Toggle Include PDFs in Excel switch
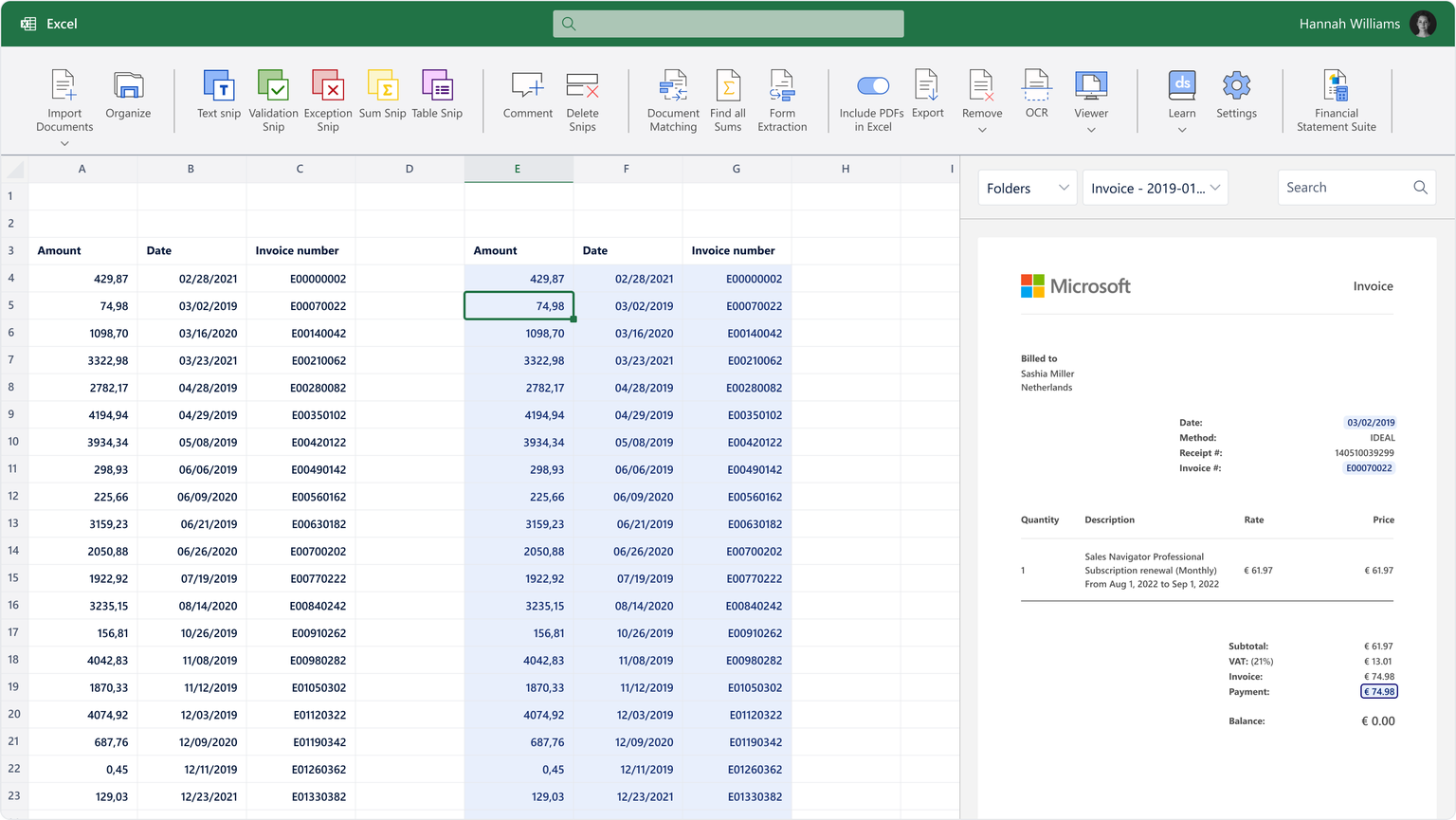 [872, 86]
